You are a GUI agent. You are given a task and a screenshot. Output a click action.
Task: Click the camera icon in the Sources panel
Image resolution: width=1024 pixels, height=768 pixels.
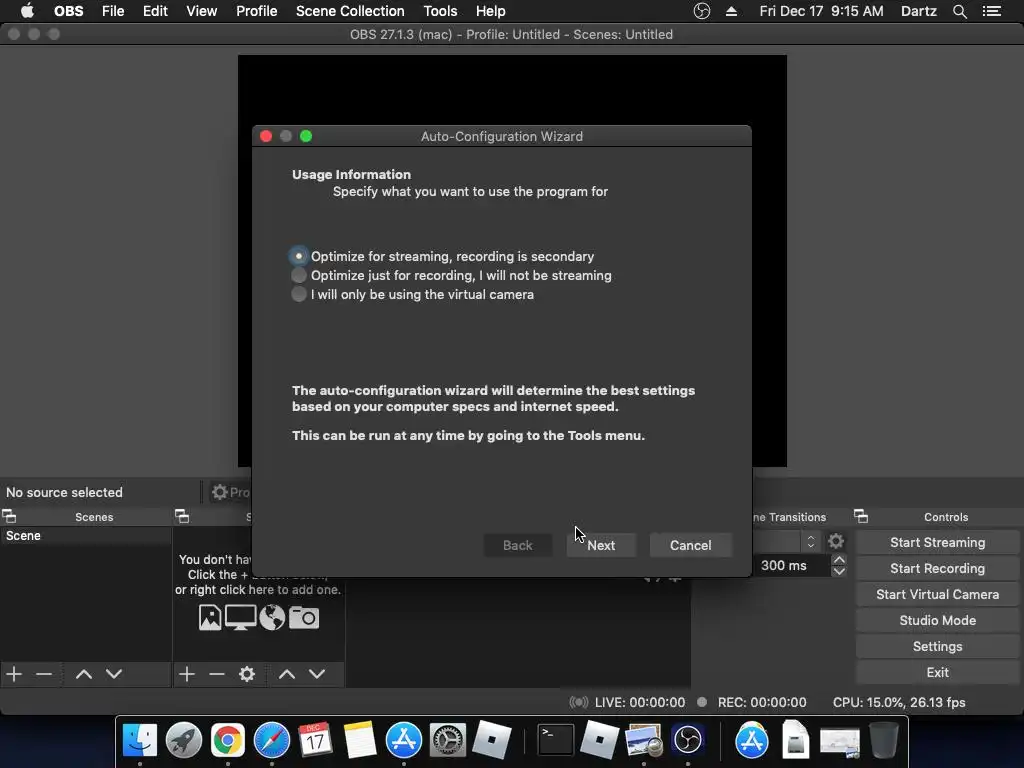pyautogui.click(x=304, y=617)
